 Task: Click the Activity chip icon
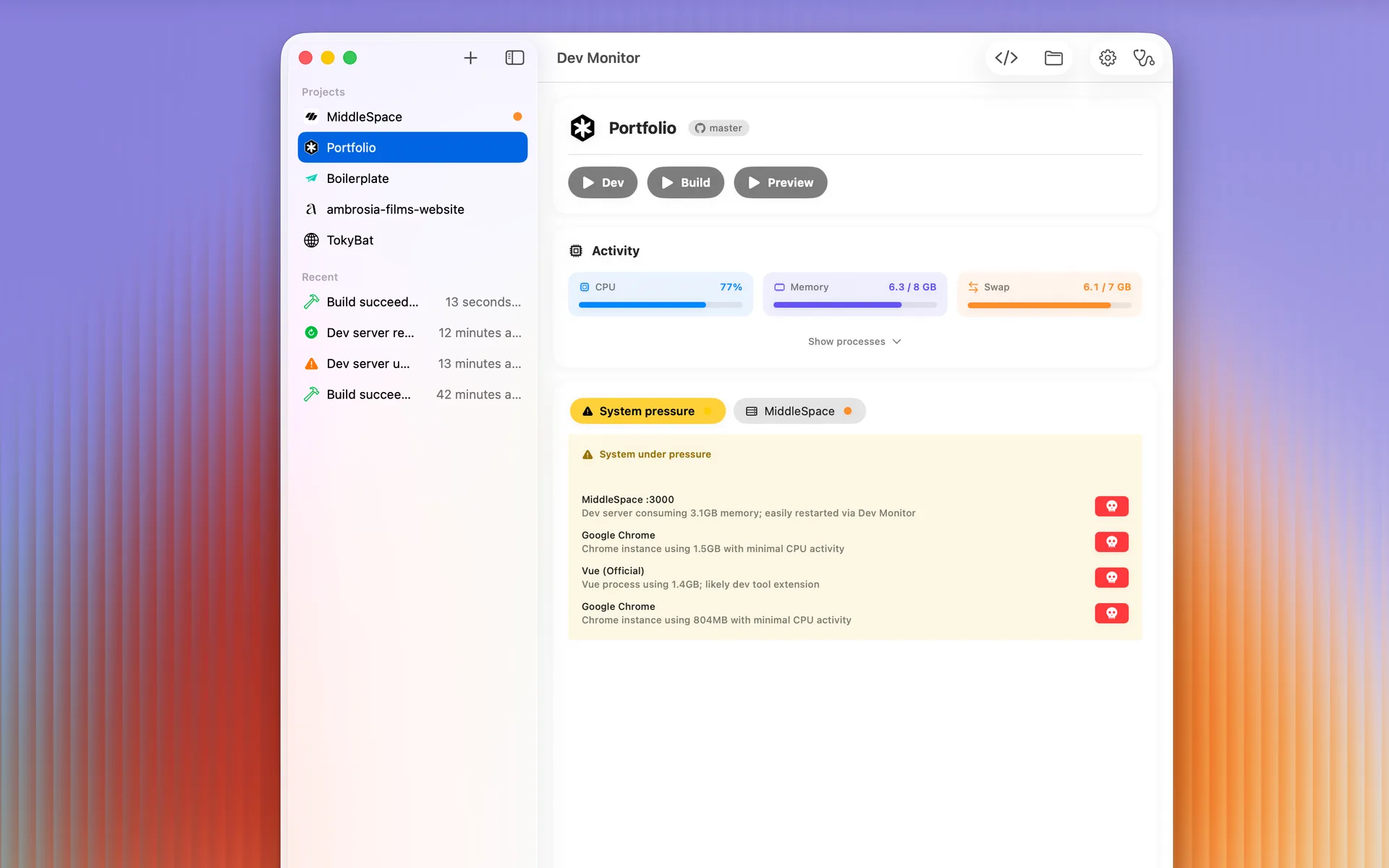coord(576,251)
